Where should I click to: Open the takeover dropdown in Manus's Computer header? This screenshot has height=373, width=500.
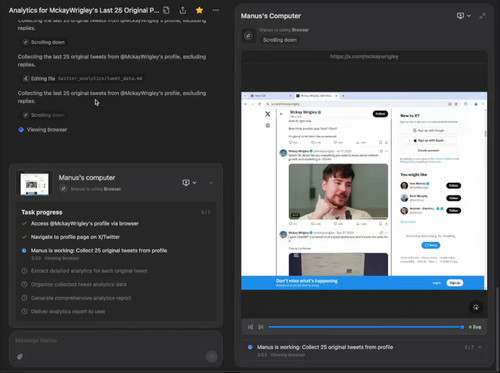[464, 16]
